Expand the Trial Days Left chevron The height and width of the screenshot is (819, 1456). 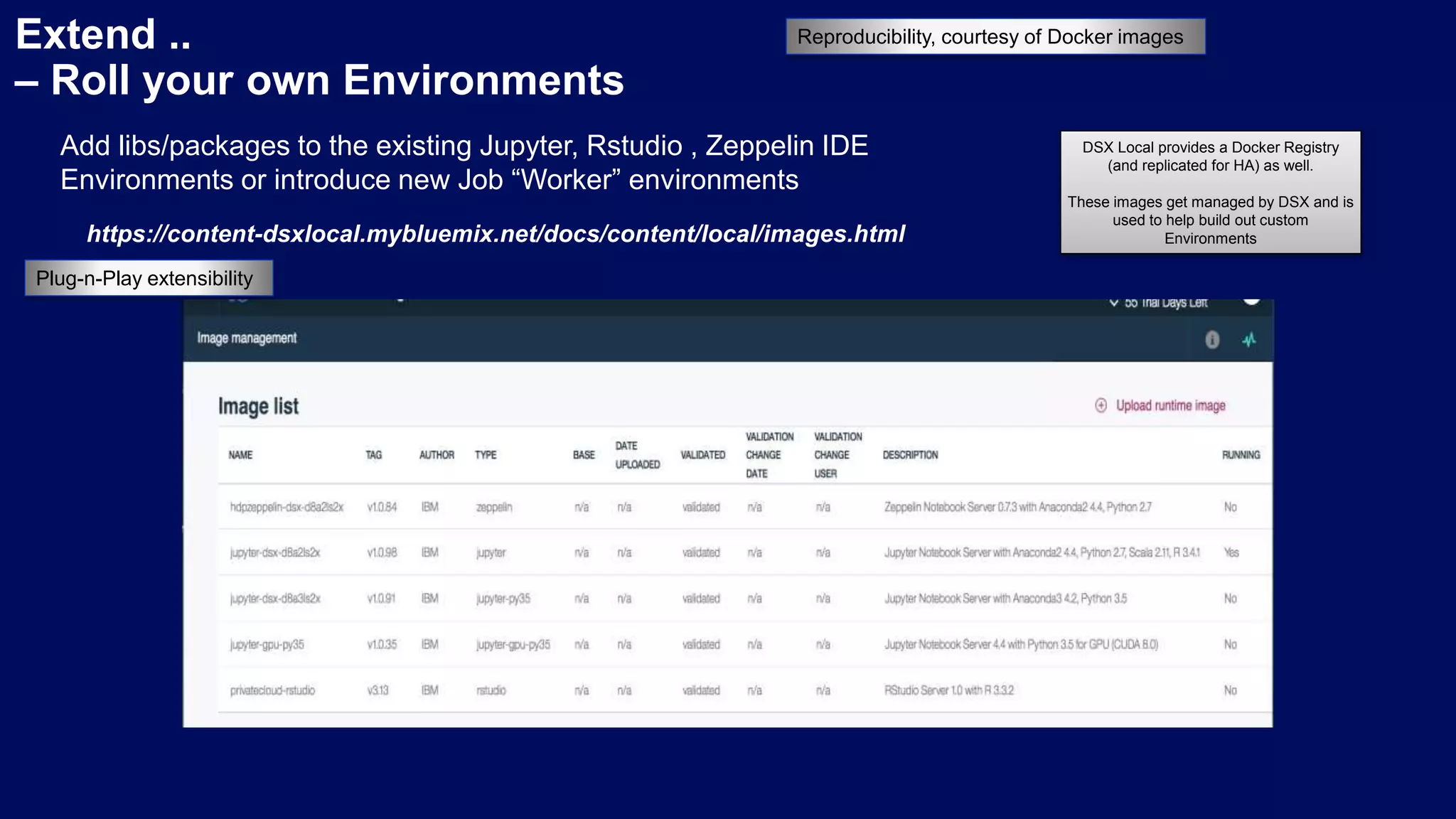click(x=1114, y=303)
